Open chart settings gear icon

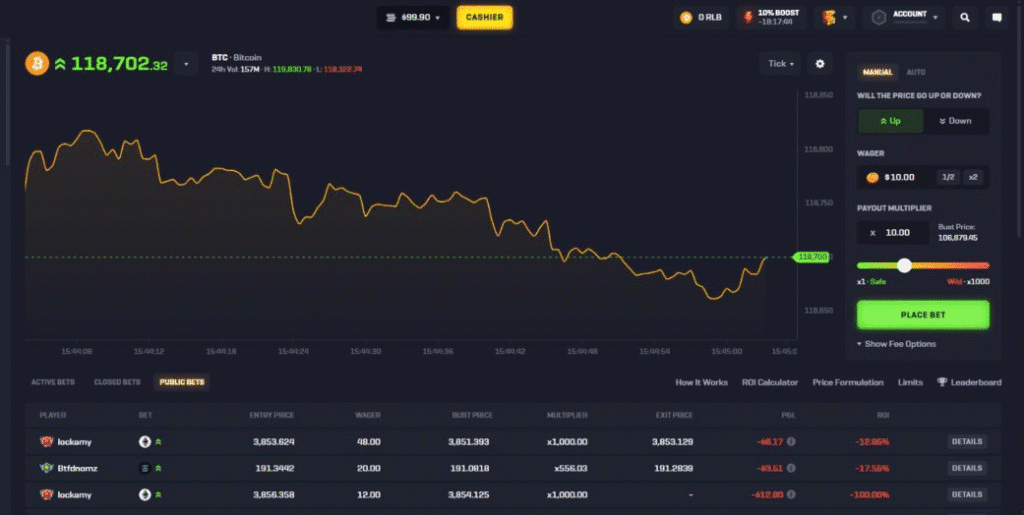(x=820, y=64)
